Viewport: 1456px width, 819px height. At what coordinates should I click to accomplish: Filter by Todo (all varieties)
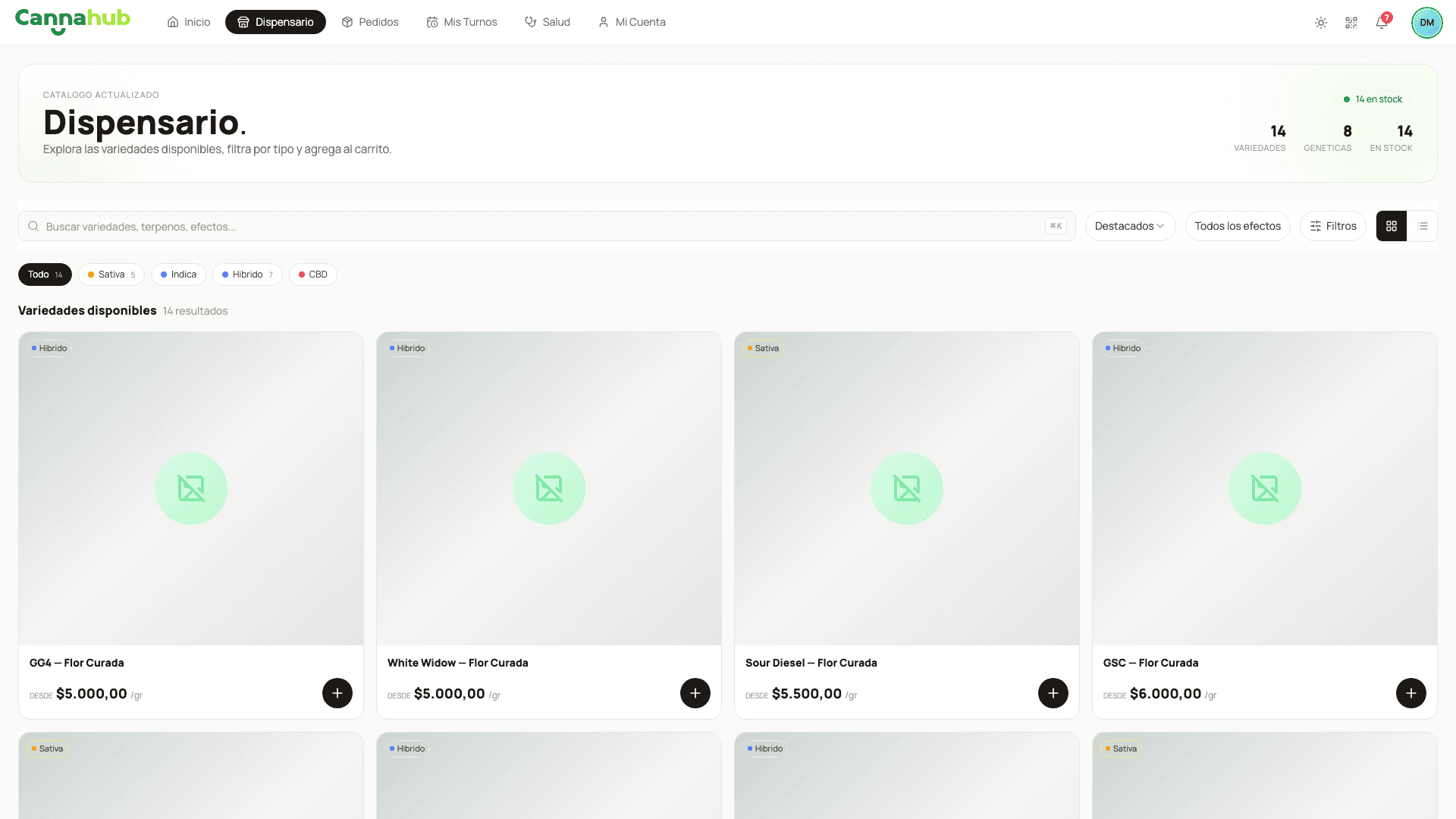pos(45,275)
